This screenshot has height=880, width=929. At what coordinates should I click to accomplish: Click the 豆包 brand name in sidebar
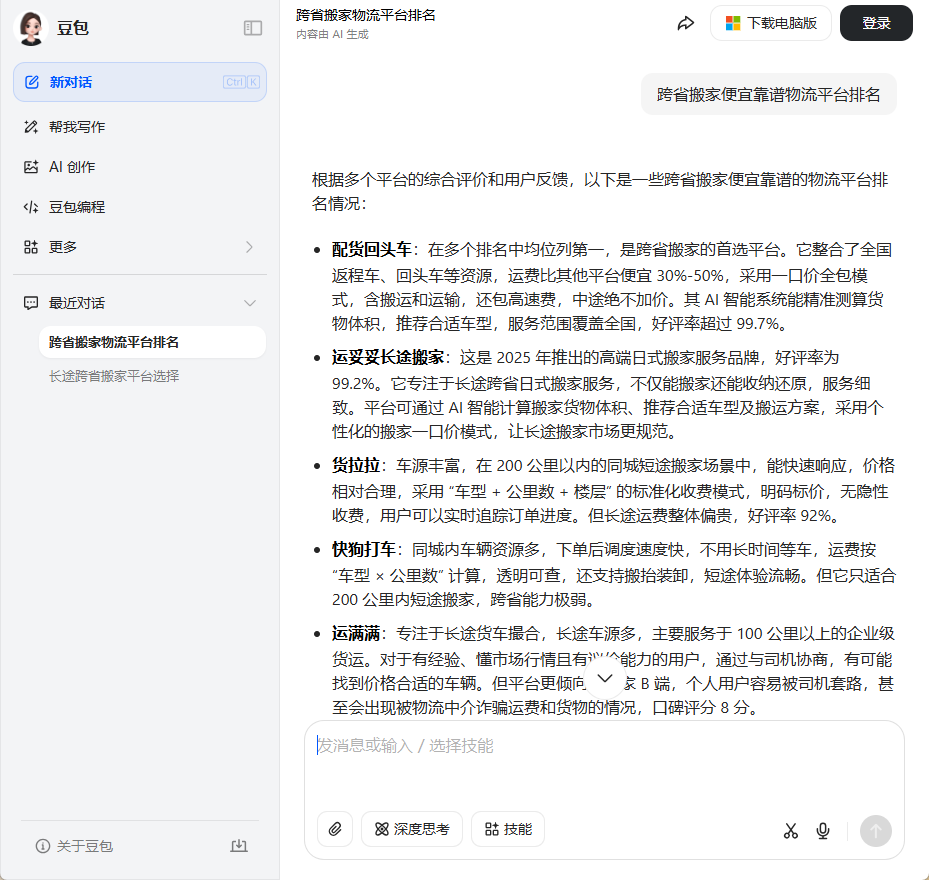click(x=72, y=28)
